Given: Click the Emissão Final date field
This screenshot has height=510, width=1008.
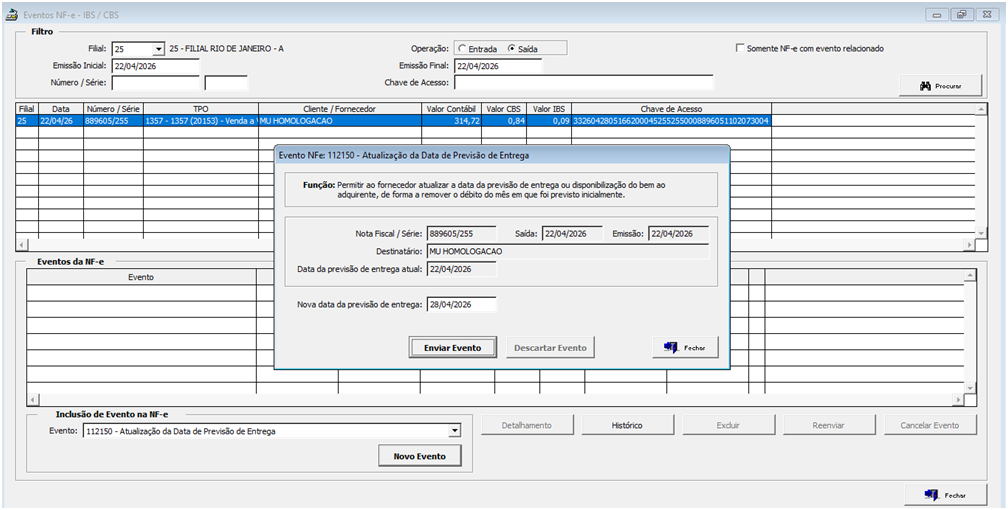Looking at the screenshot, I should pyautogui.click(x=497, y=66).
